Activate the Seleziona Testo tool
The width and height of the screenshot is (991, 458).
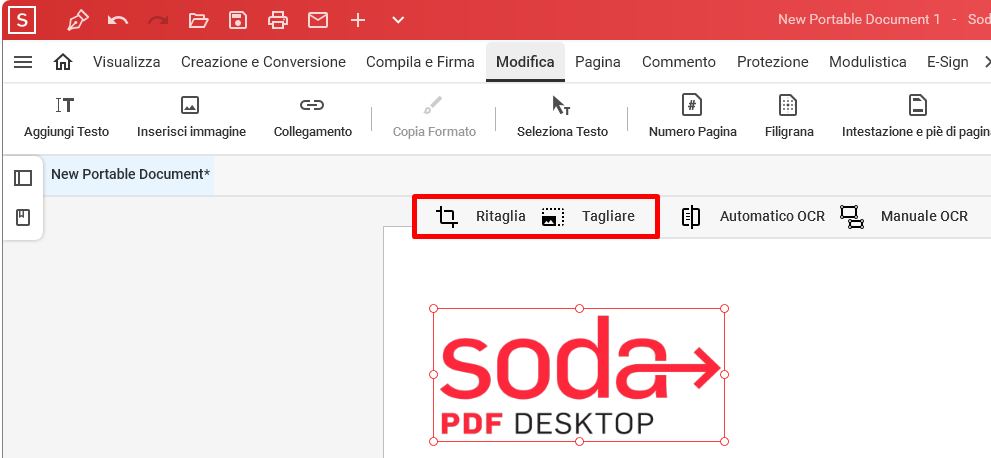[562, 117]
